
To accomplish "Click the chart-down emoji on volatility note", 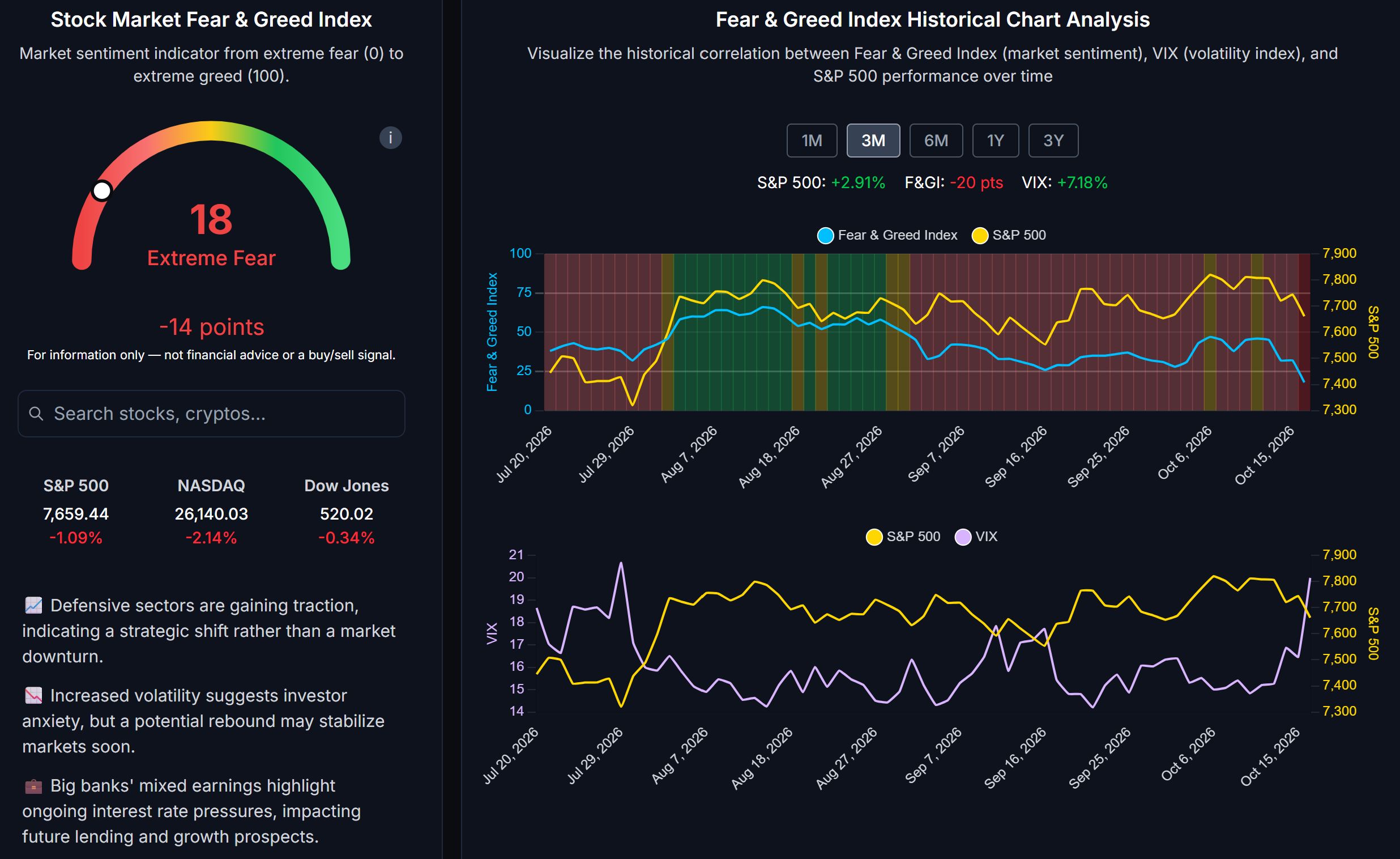I will 33,695.
